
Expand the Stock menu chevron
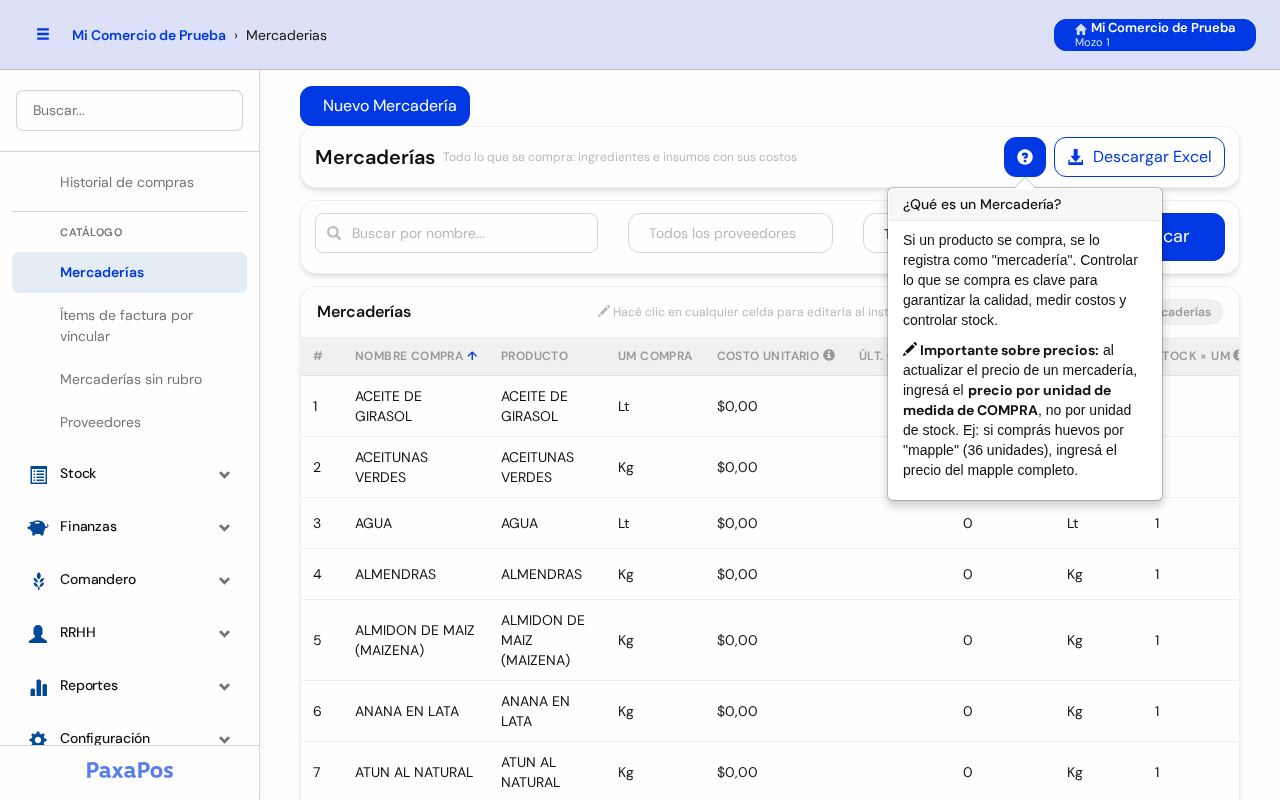pos(225,475)
